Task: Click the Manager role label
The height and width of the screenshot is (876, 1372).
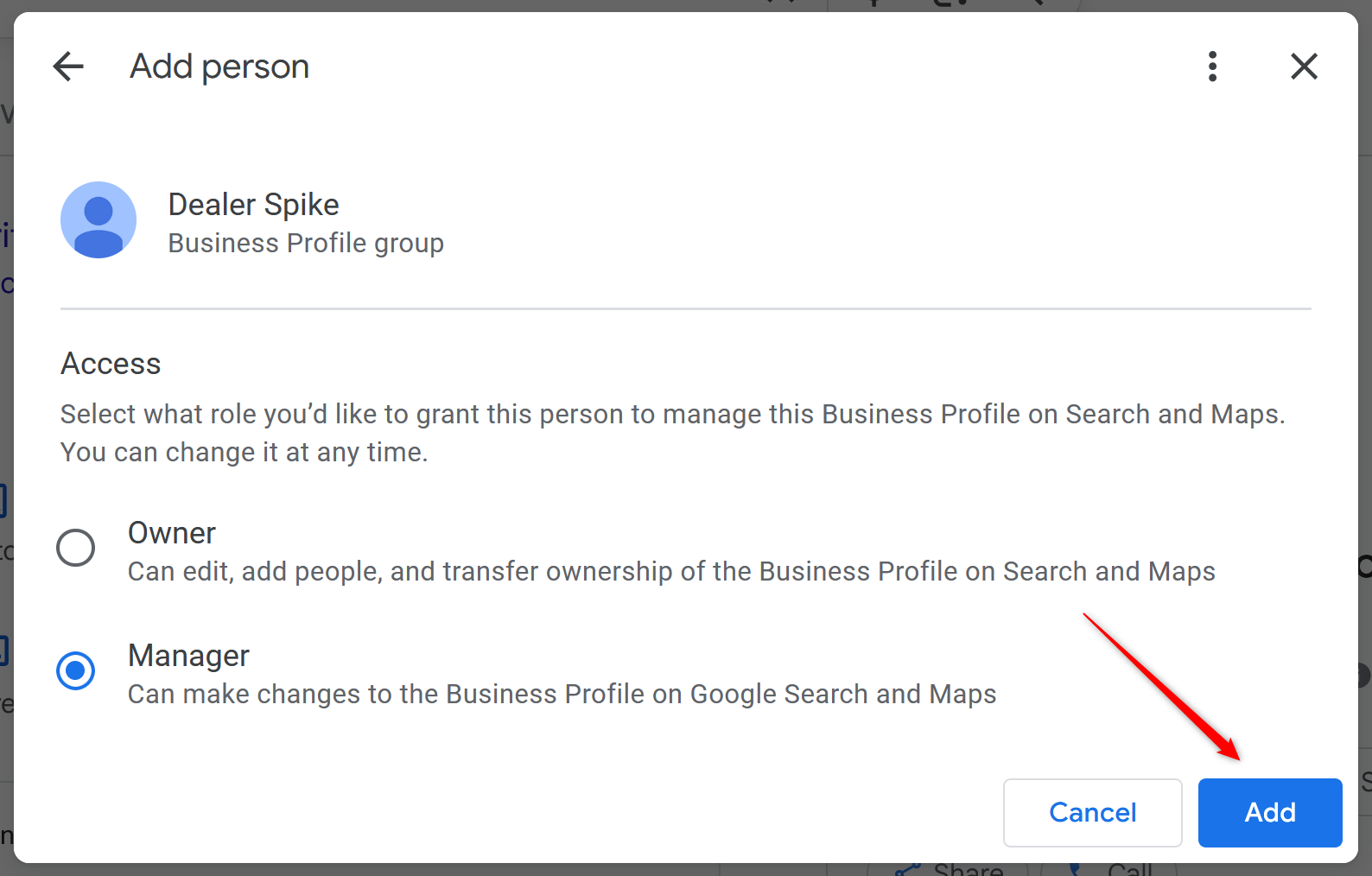Action: [188, 656]
